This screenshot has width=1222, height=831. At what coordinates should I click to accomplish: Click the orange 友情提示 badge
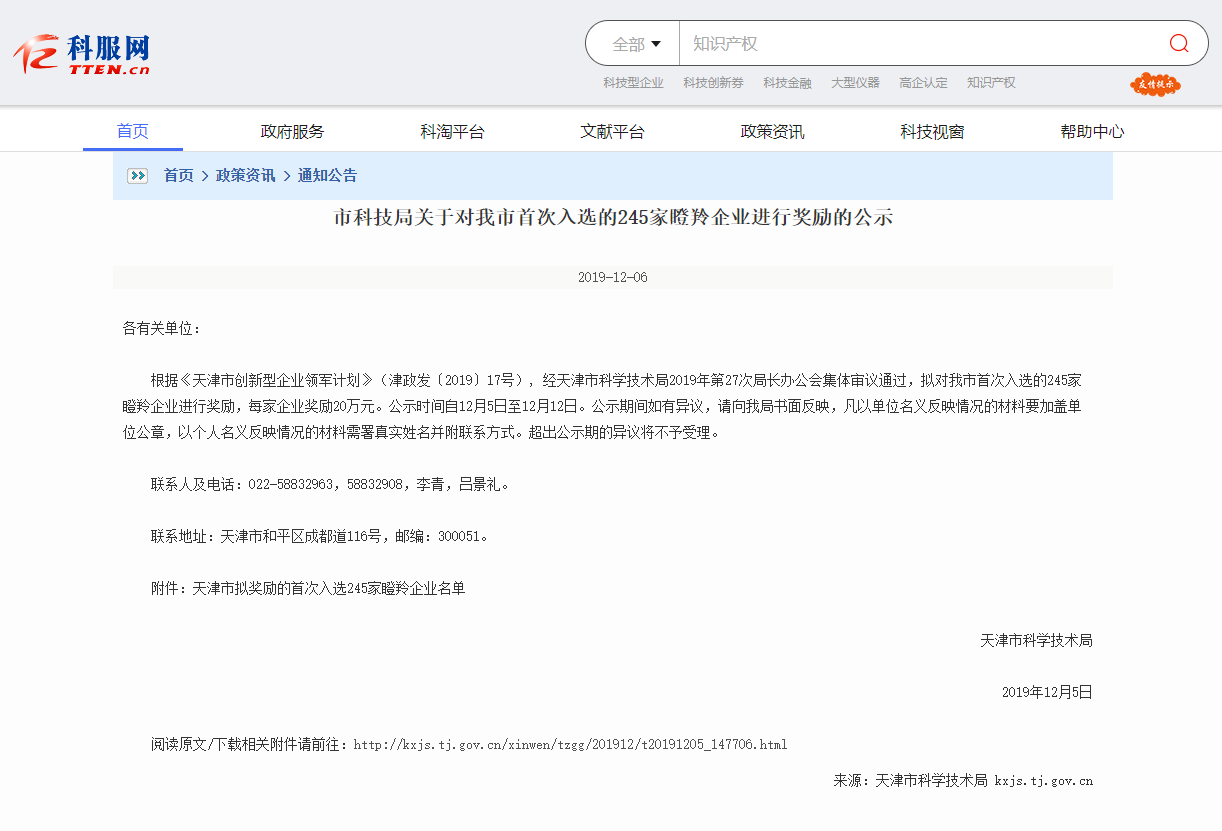coord(1155,85)
